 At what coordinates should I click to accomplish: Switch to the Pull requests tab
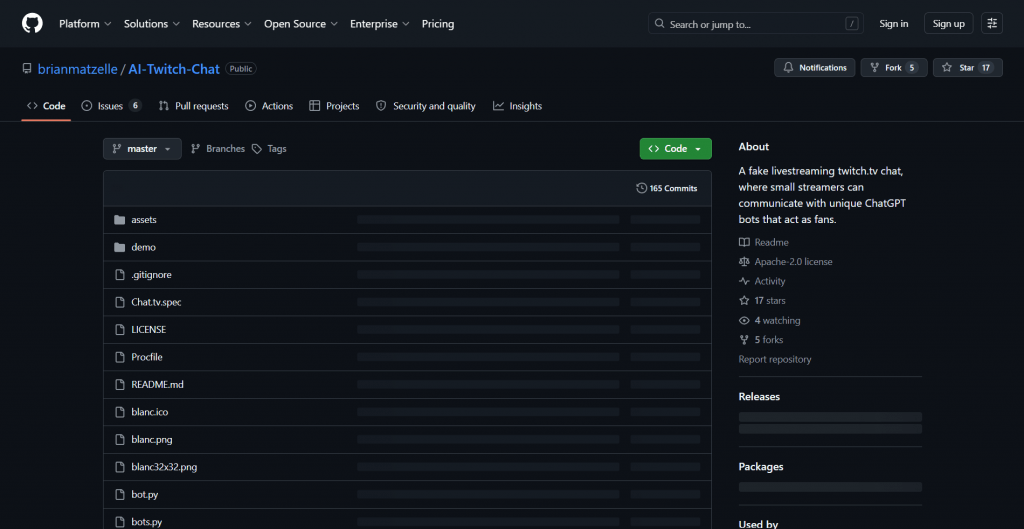(193, 106)
